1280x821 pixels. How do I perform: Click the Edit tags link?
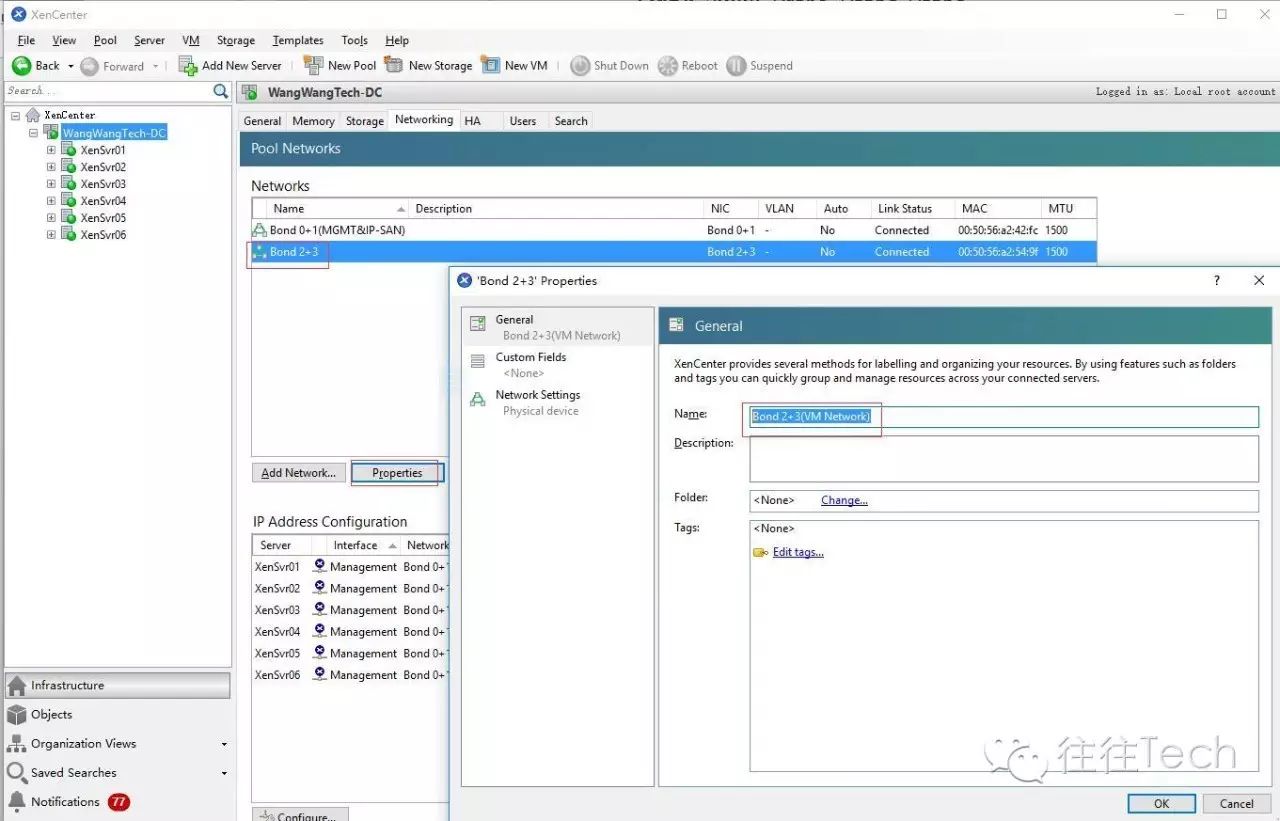click(x=798, y=552)
